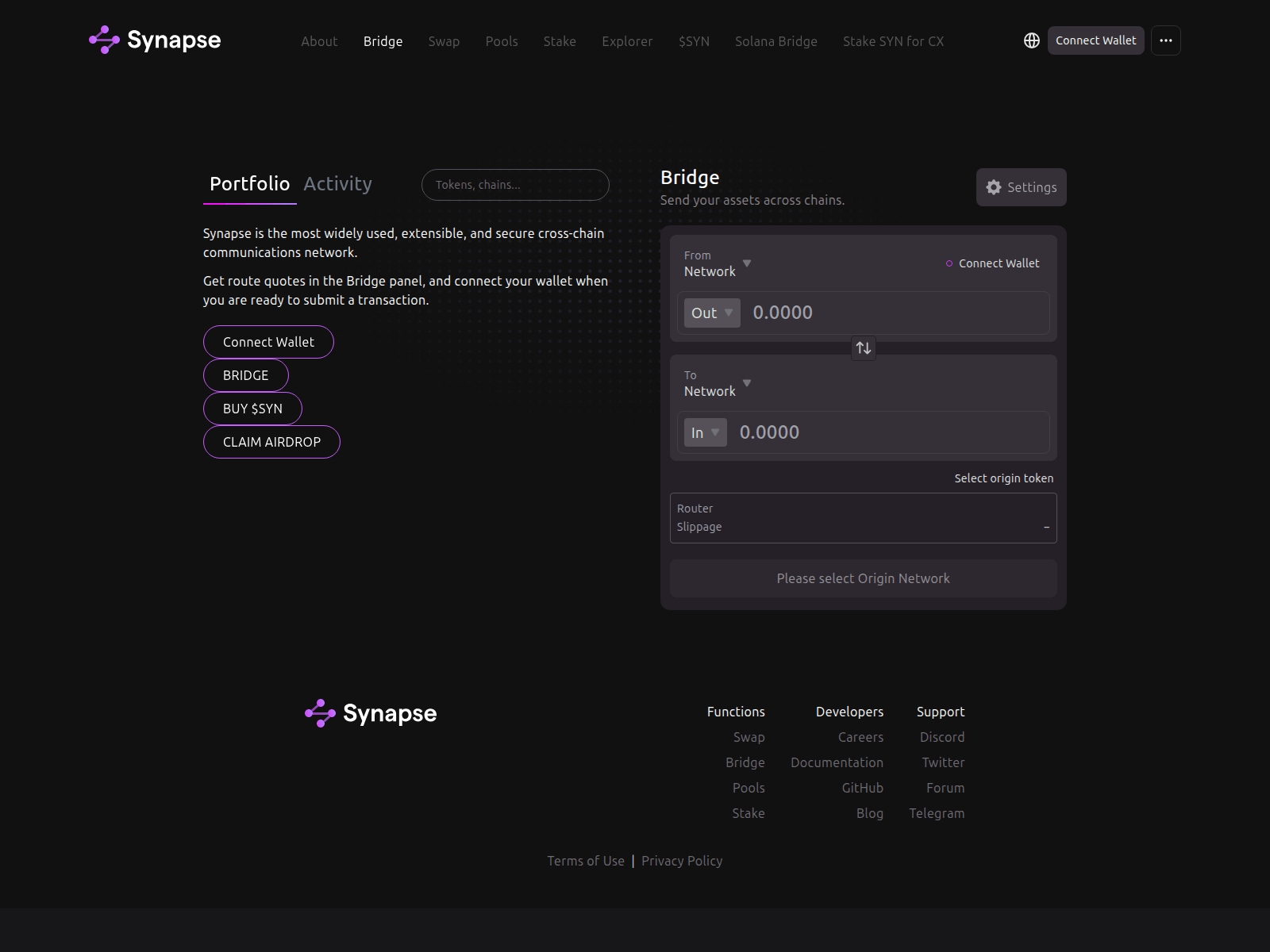The image size is (1270, 952).
Task: Click the BUY $SYN button
Action: (x=252, y=409)
